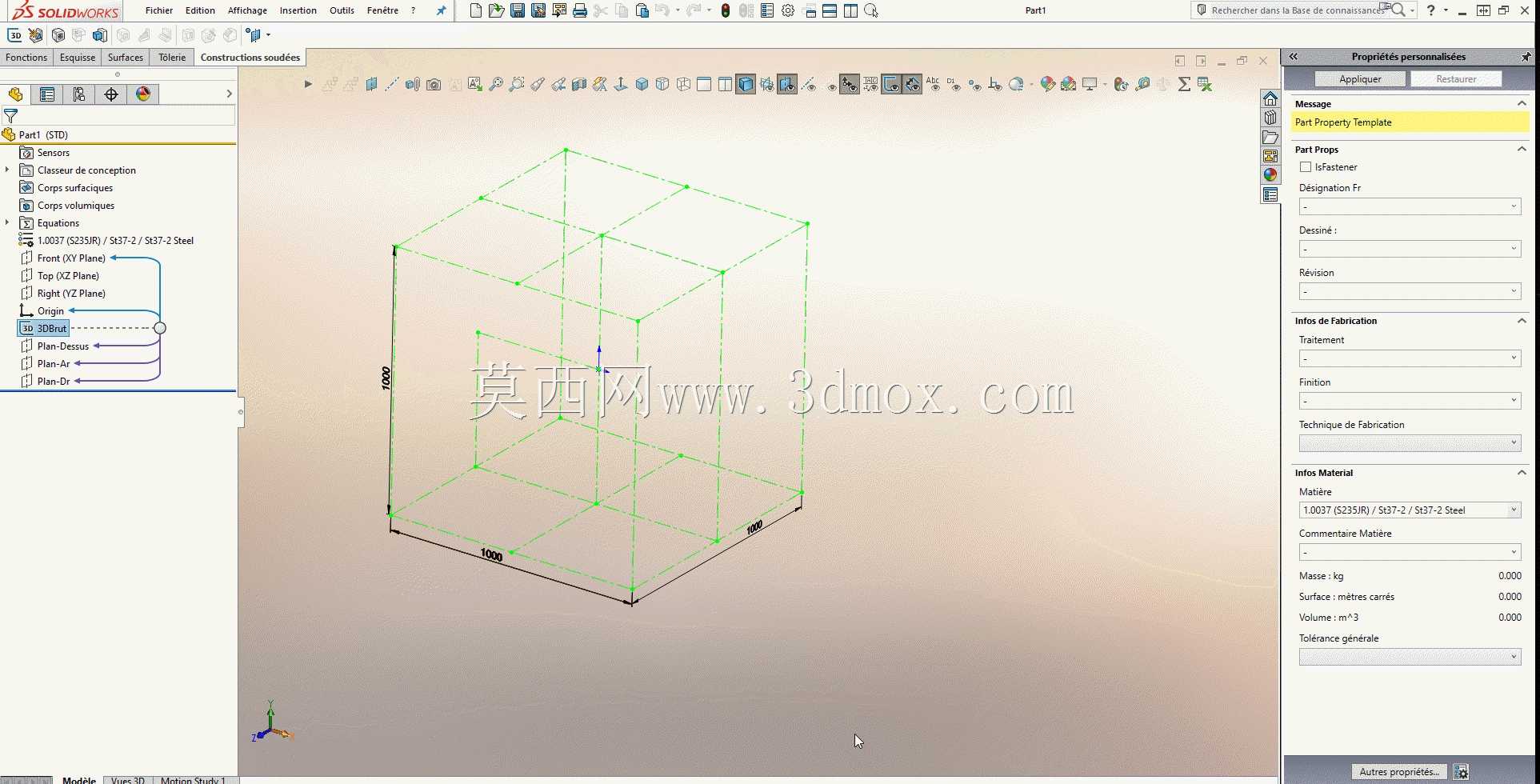Open the Outils menu
This screenshot has width=1540, height=784.
coord(342,10)
